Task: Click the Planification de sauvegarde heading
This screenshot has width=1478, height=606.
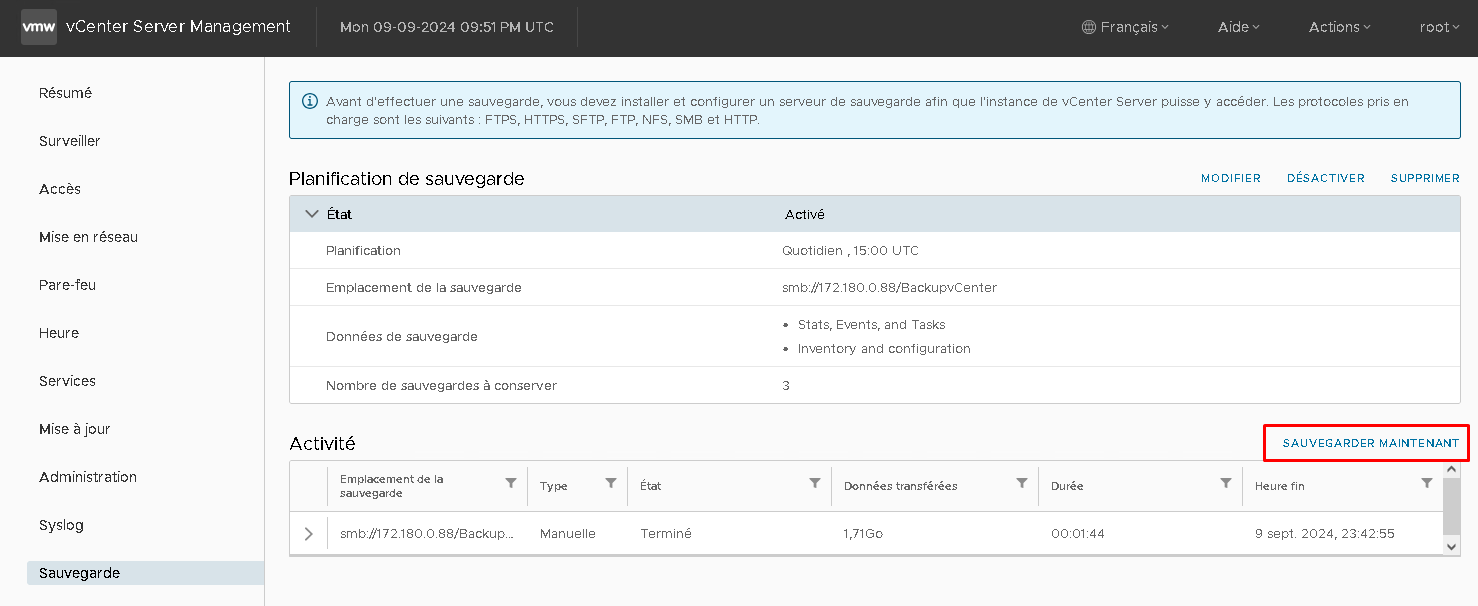Action: (x=407, y=179)
